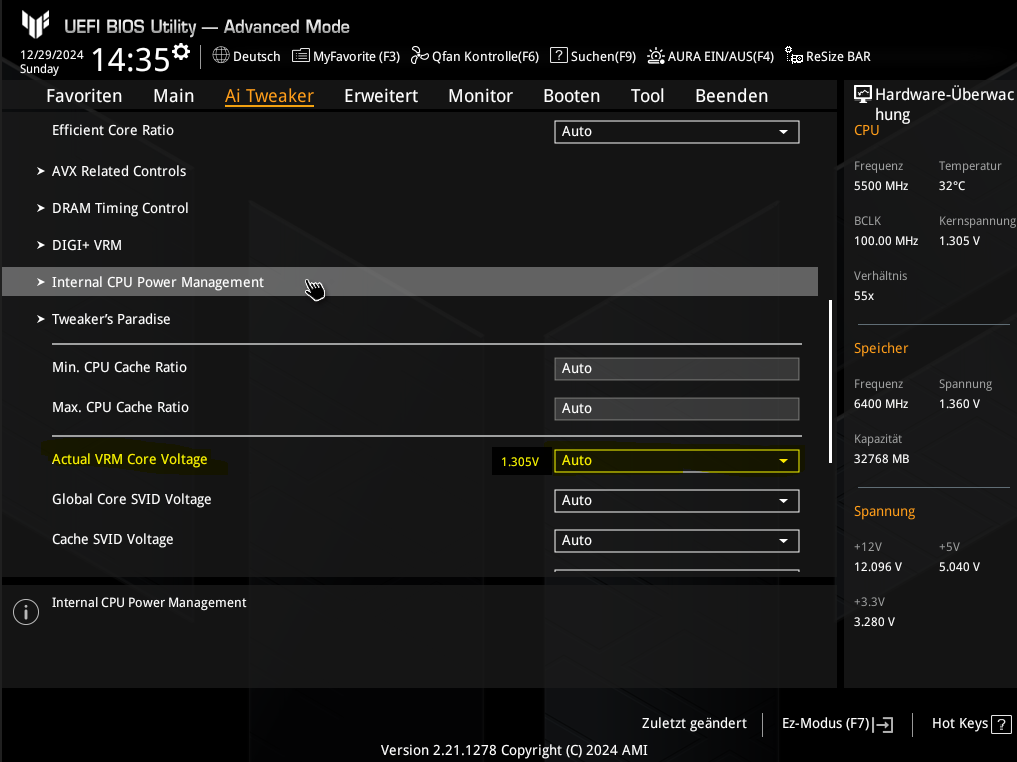
Task: Click the 12.096 V reading
Action: click(x=878, y=567)
